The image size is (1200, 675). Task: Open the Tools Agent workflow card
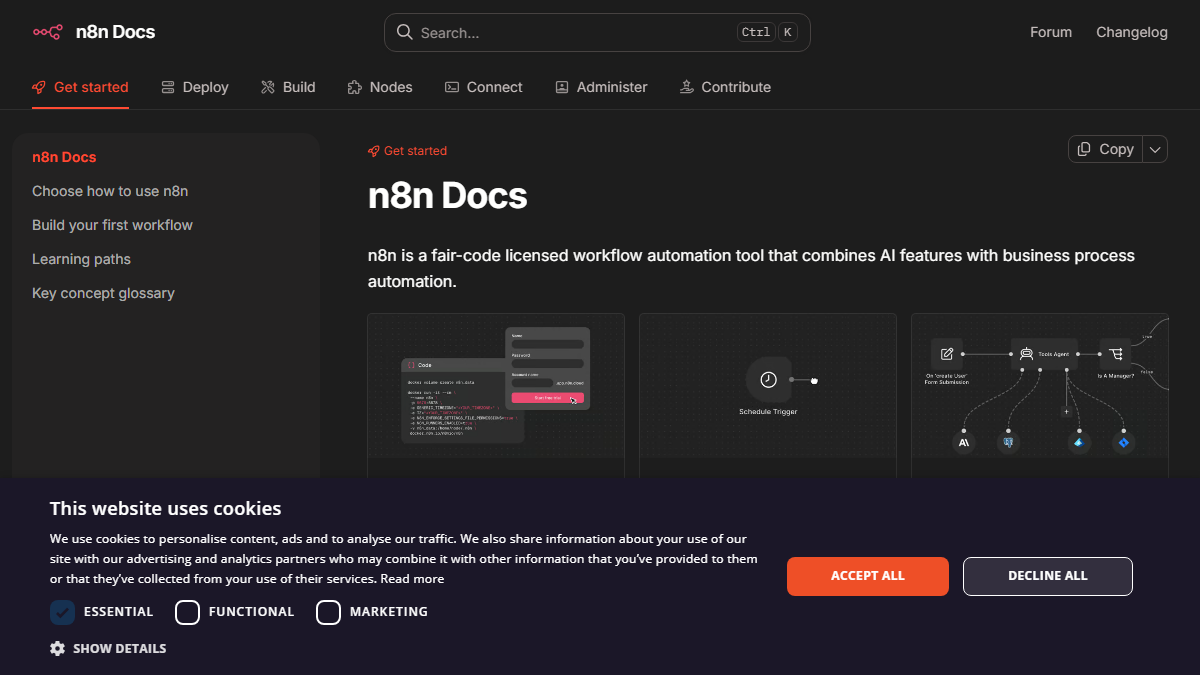pyautogui.click(x=1040, y=396)
